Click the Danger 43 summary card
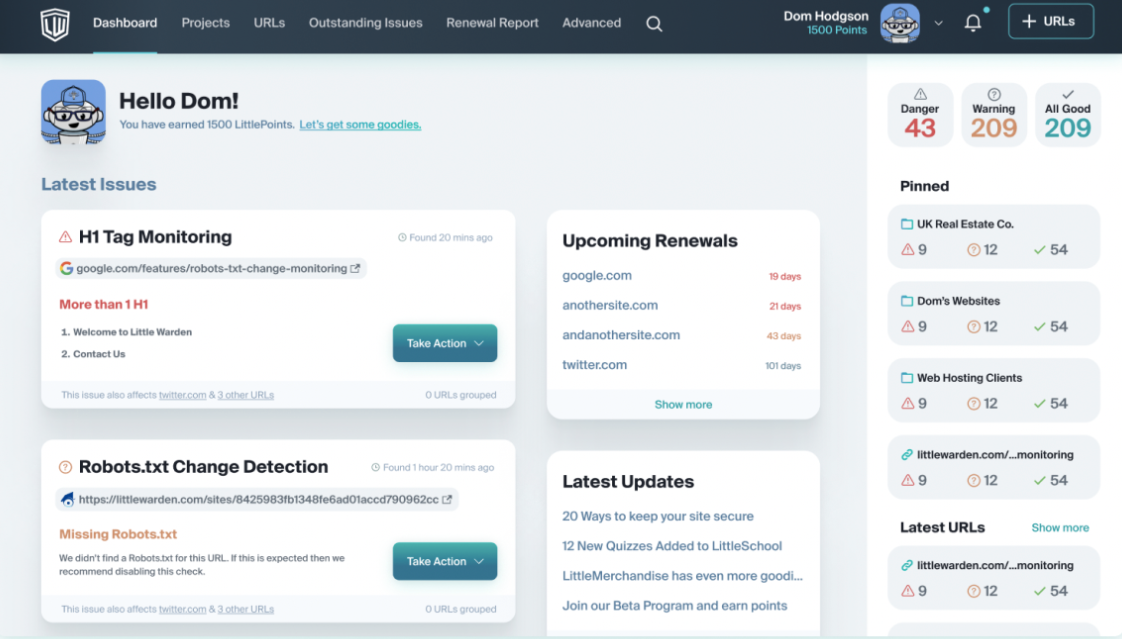1122x639 pixels. [x=919, y=114]
